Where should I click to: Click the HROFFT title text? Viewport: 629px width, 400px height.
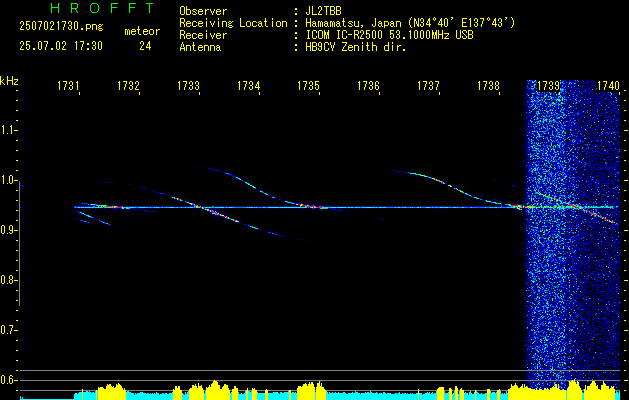[x=102, y=8]
